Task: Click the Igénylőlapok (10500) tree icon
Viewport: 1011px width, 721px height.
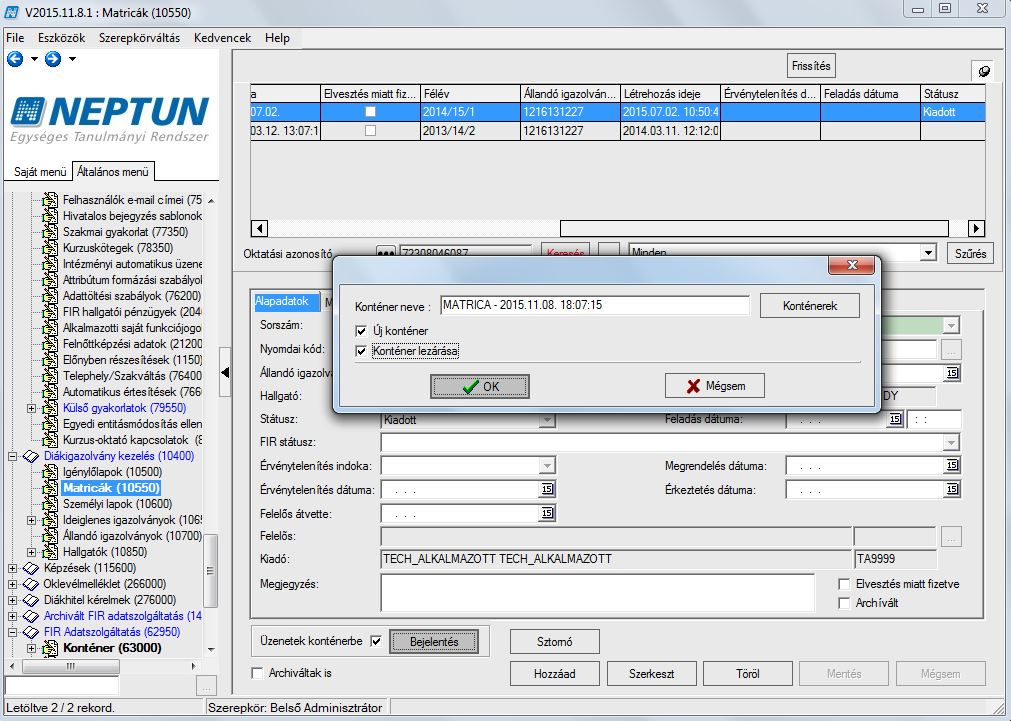Action: [x=50, y=472]
